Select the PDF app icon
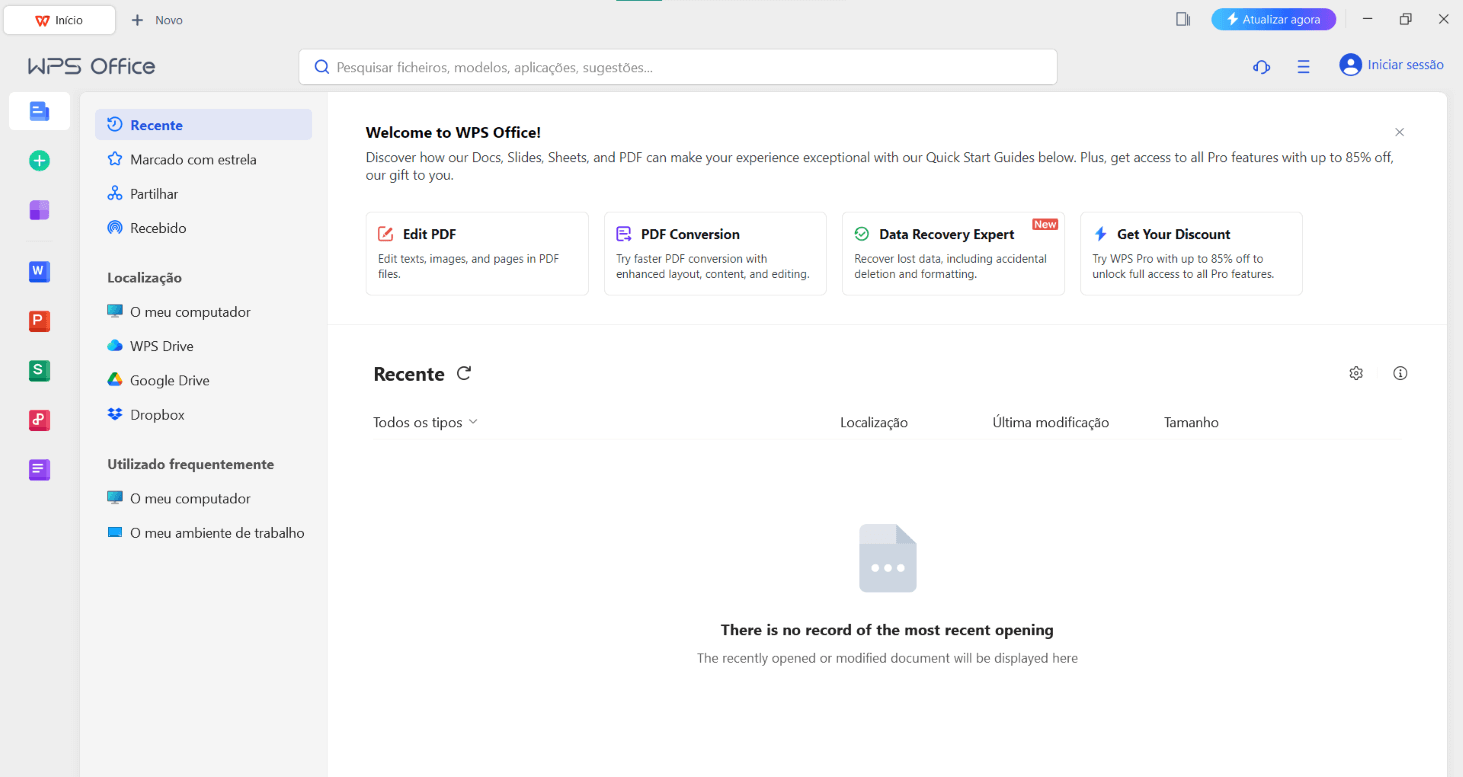This screenshot has height=777, width=1463. click(39, 420)
